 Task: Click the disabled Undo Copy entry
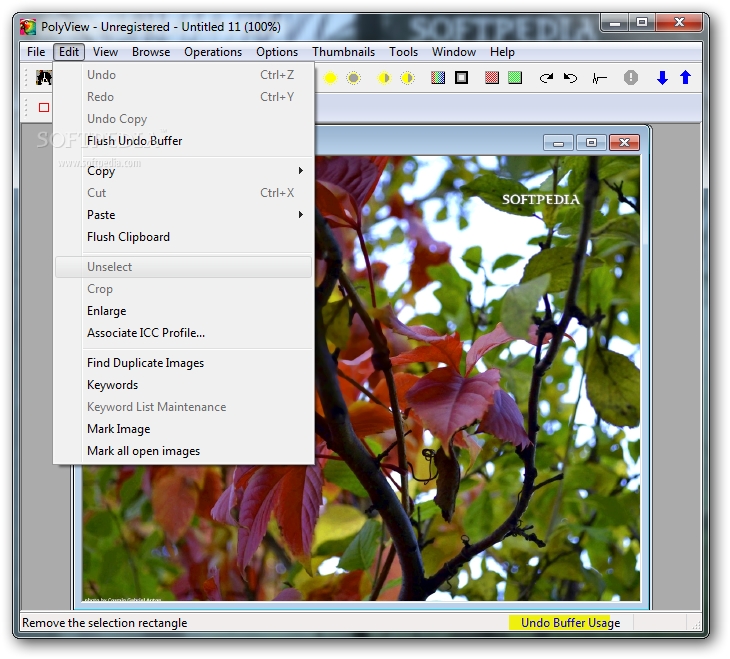(x=184, y=119)
